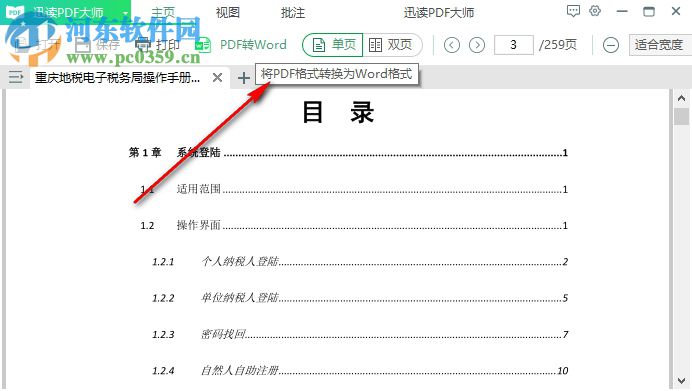Click scrollbar down arrow
This screenshot has height=391, width=692.
pyautogui.click(x=681, y=380)
